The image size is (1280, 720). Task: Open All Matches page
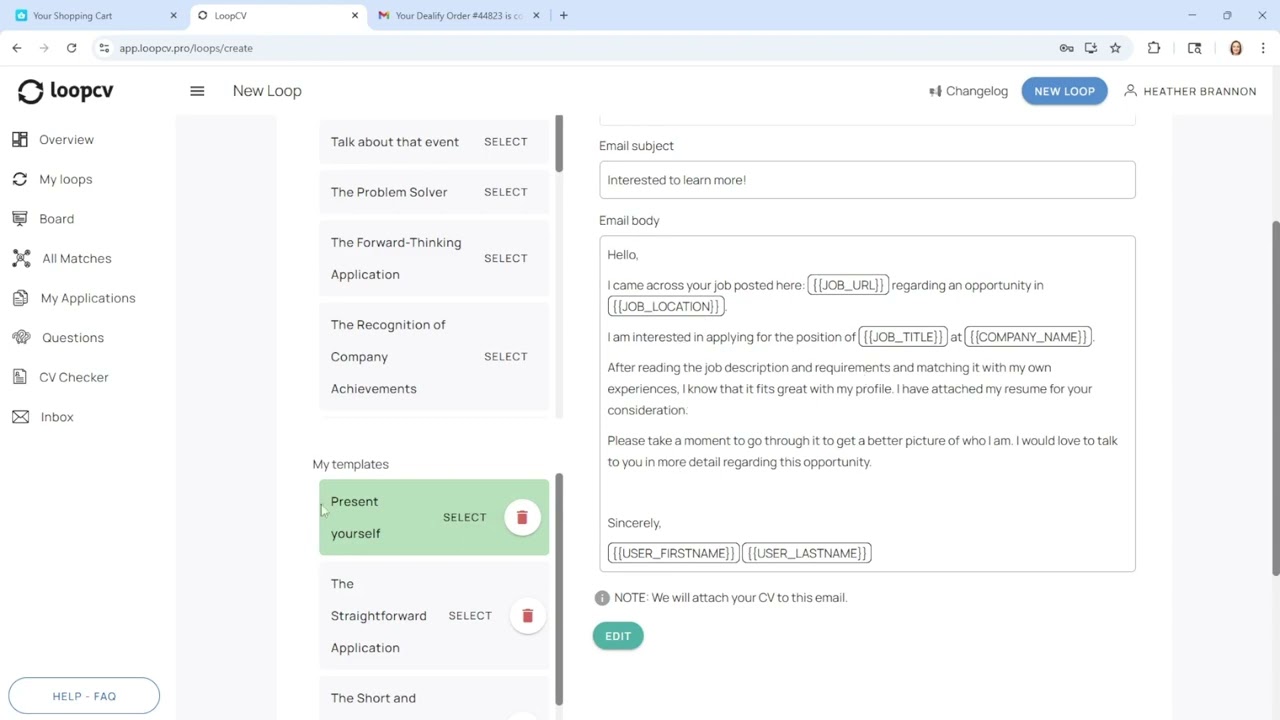tap(76, 258)
